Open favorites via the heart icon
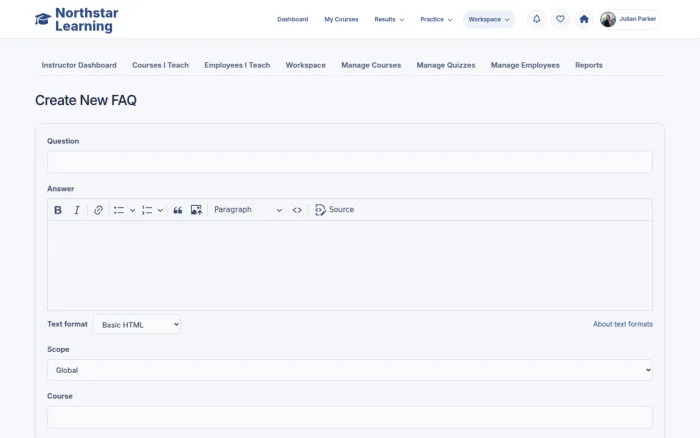700x438 pixels. point(560,19)
